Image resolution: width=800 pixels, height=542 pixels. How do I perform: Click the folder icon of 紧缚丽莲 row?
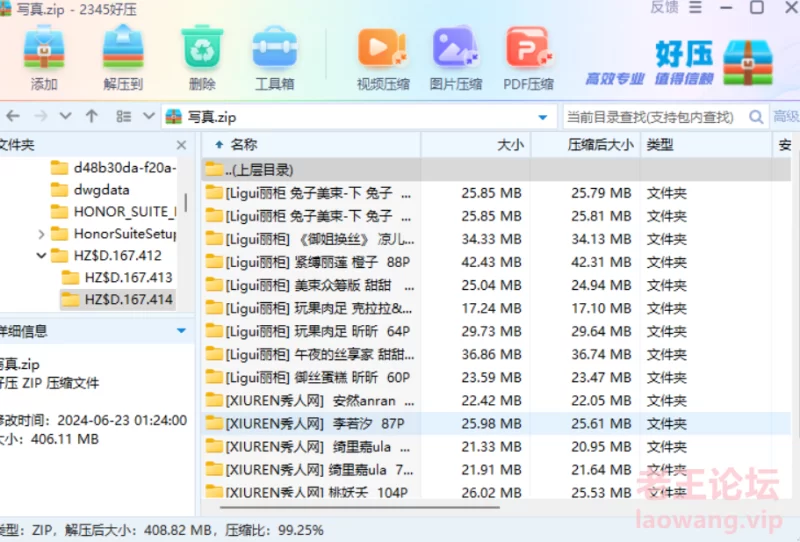(214, 261)
